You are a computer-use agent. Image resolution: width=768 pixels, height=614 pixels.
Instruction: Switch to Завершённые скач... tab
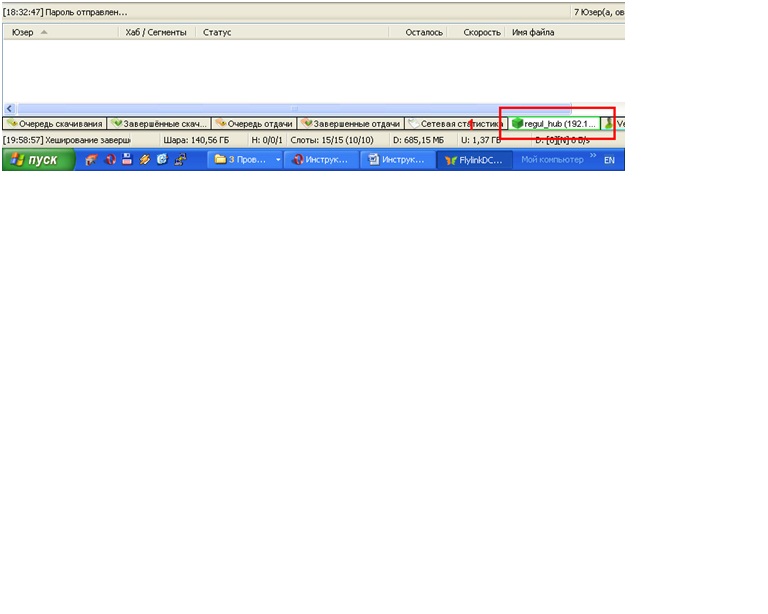159,124
